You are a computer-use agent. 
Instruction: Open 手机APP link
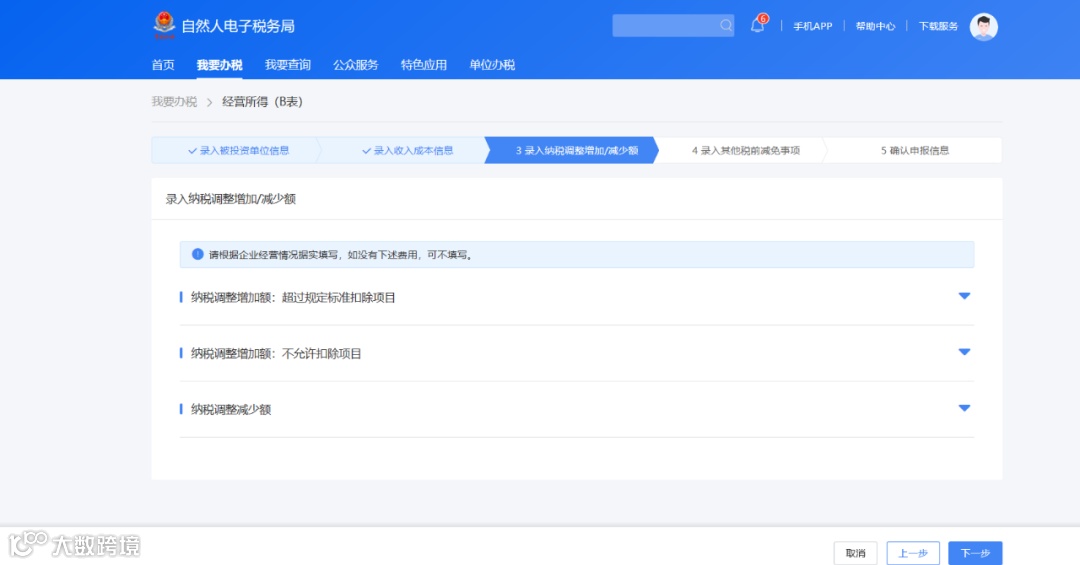pos(813,26)
